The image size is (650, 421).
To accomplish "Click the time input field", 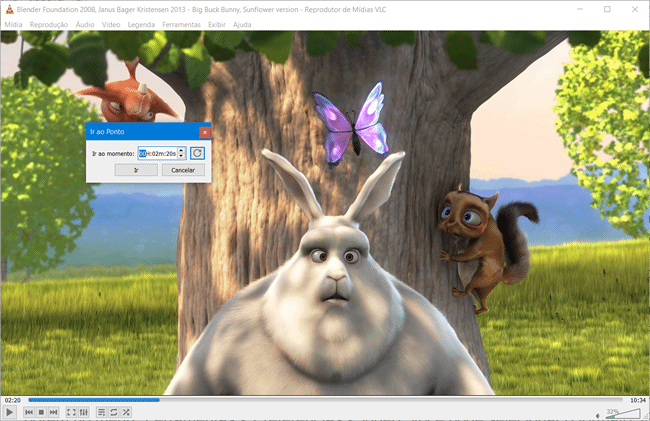I will click(157, 153).
